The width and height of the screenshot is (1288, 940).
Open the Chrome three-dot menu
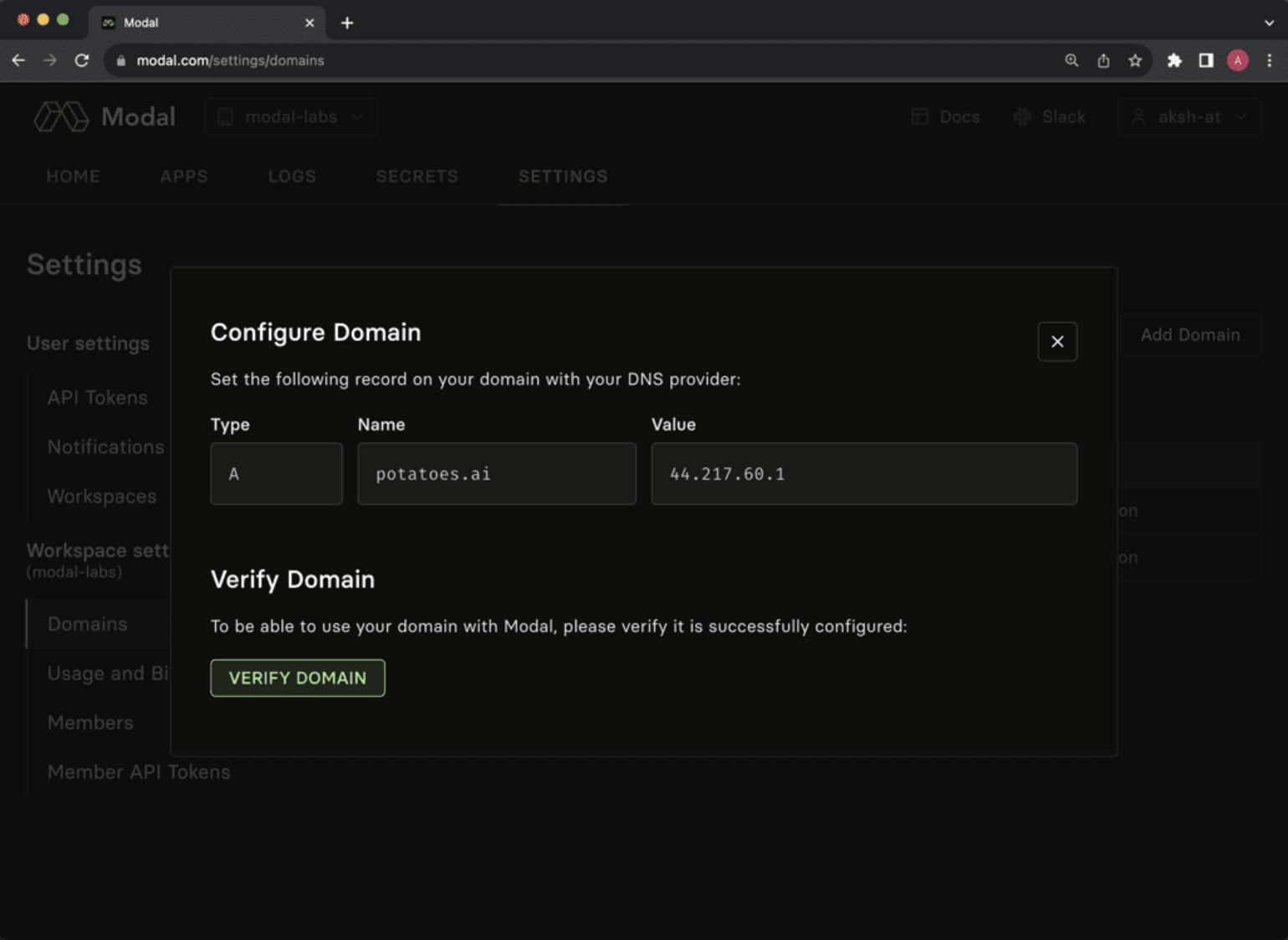1270,60
